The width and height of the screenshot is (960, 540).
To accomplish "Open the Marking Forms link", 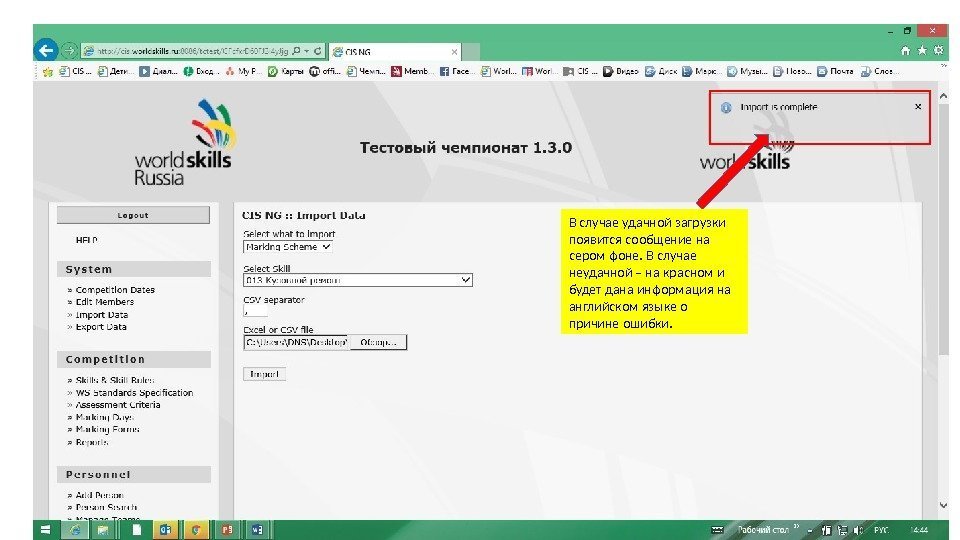I will (107, 429).
